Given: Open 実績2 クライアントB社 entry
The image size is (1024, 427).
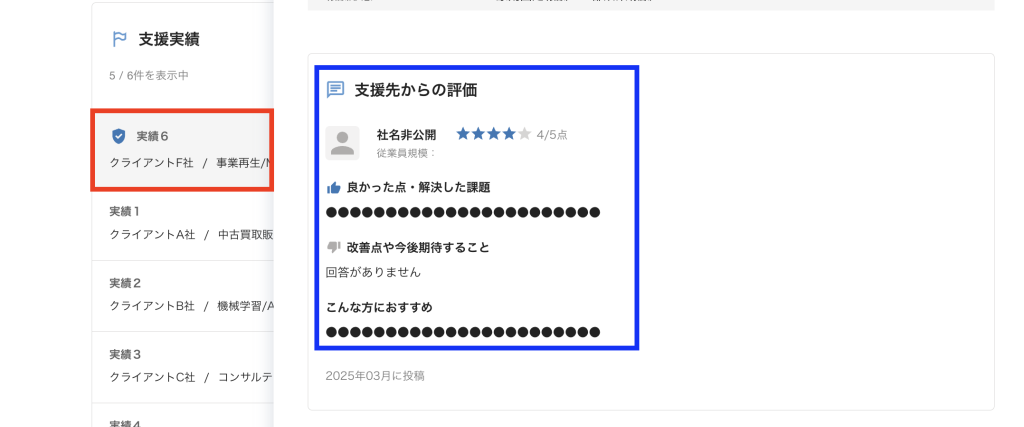Looking at the screenshot, I should point(182,296).
